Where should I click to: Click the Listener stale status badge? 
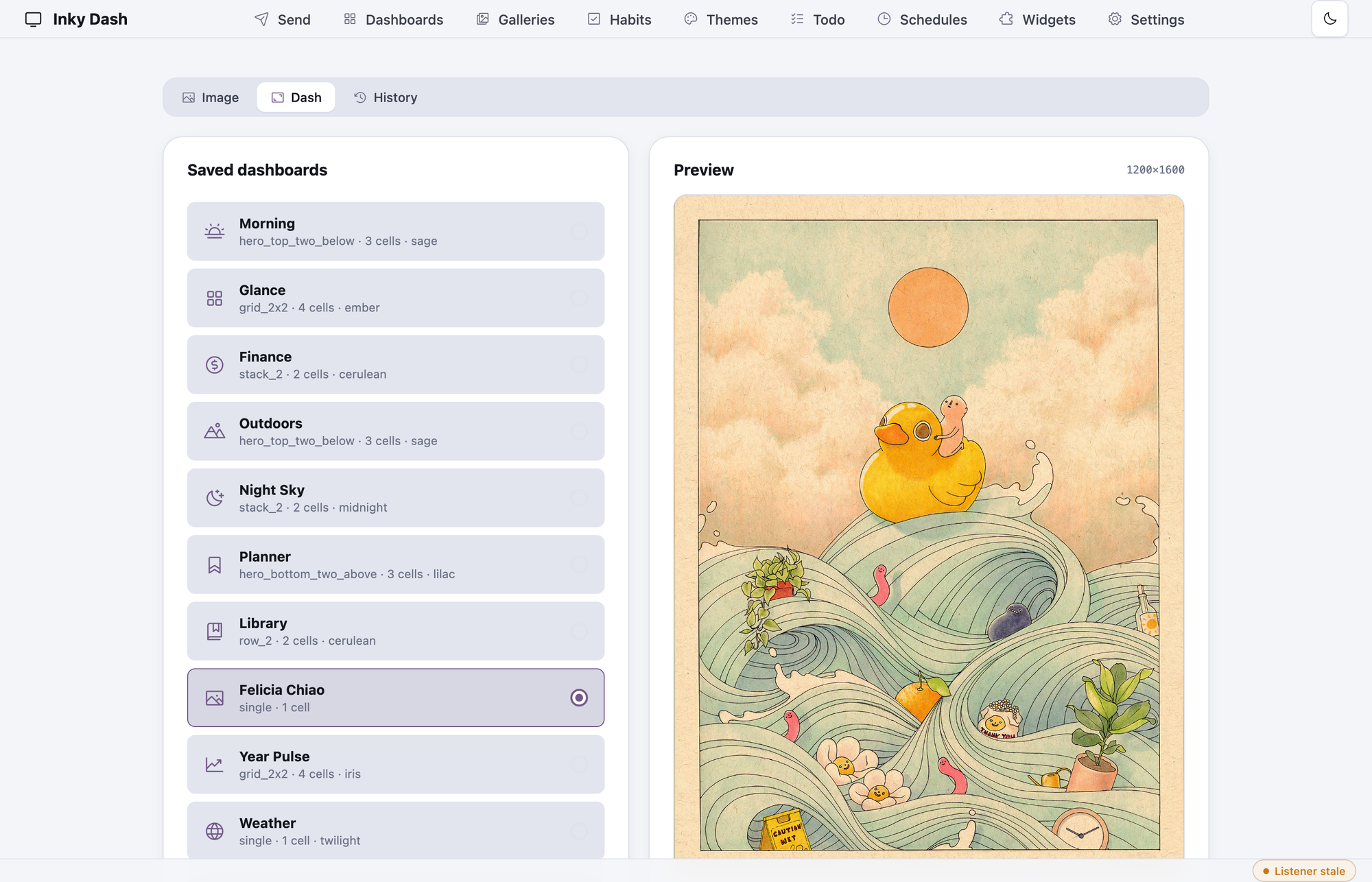(x=1303, y=871)
